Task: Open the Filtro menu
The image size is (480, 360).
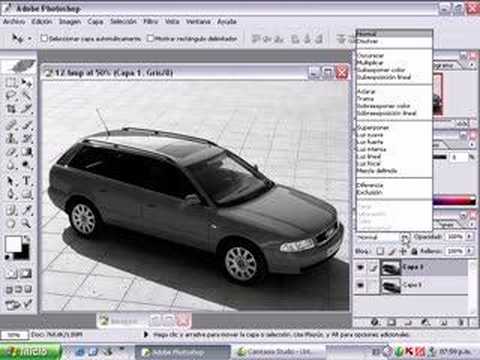Action: click(x=151, y=22)
